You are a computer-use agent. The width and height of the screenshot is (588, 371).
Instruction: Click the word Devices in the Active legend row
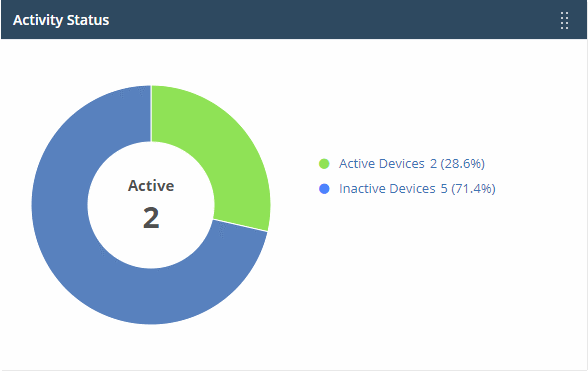point(402,164)
